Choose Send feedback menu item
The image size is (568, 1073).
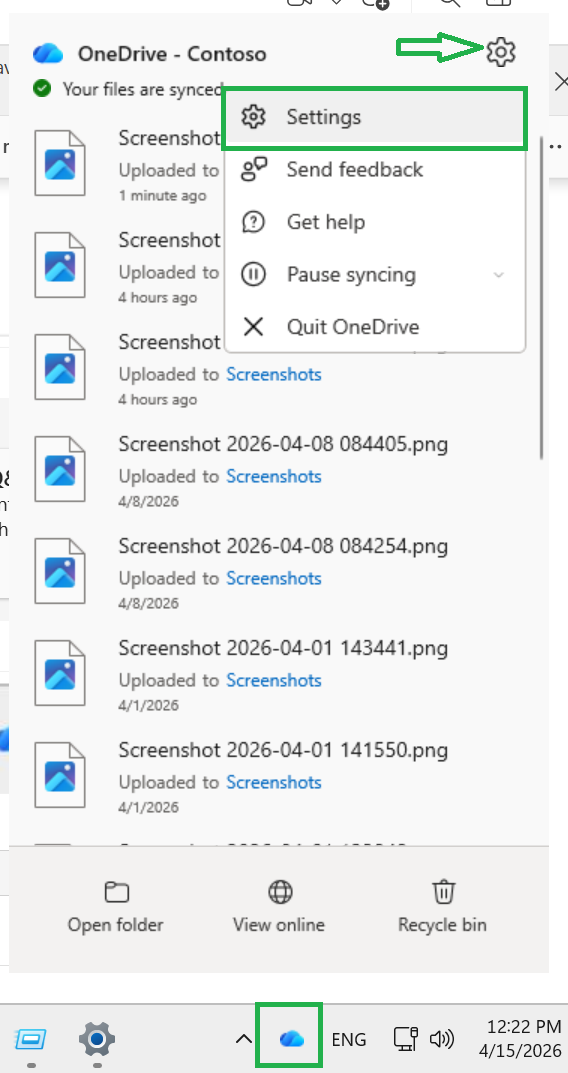click(x=375, y=170)
